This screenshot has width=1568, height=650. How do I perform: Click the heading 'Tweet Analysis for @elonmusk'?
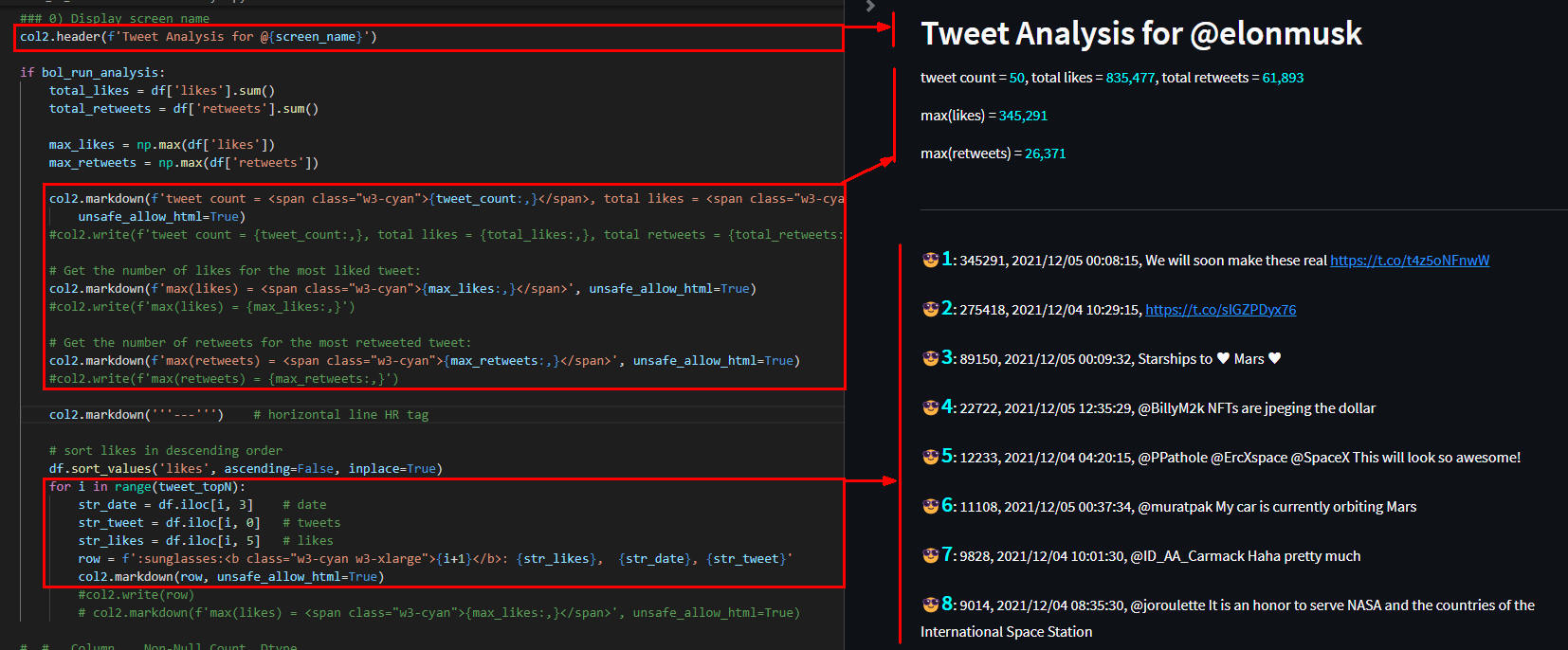[1141, 34]
